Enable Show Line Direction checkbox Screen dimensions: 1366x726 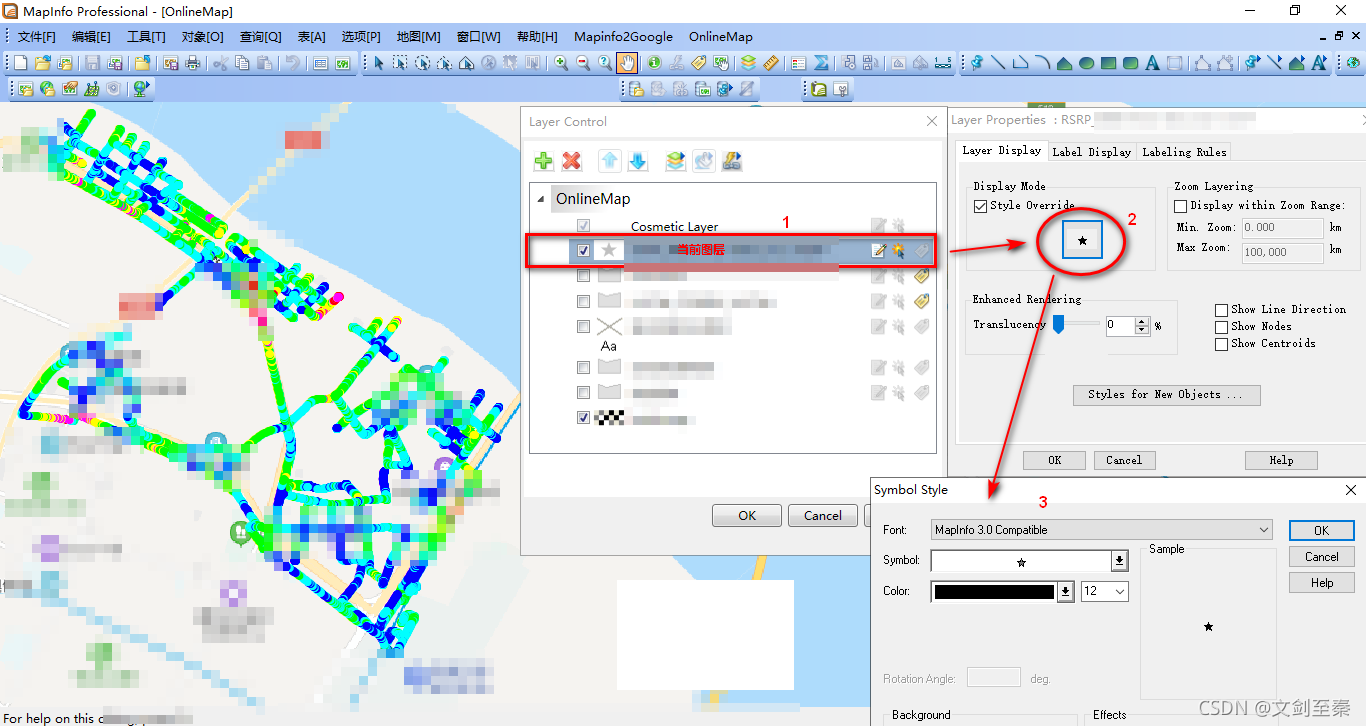pyautogui.click(x=1221, y=310)
